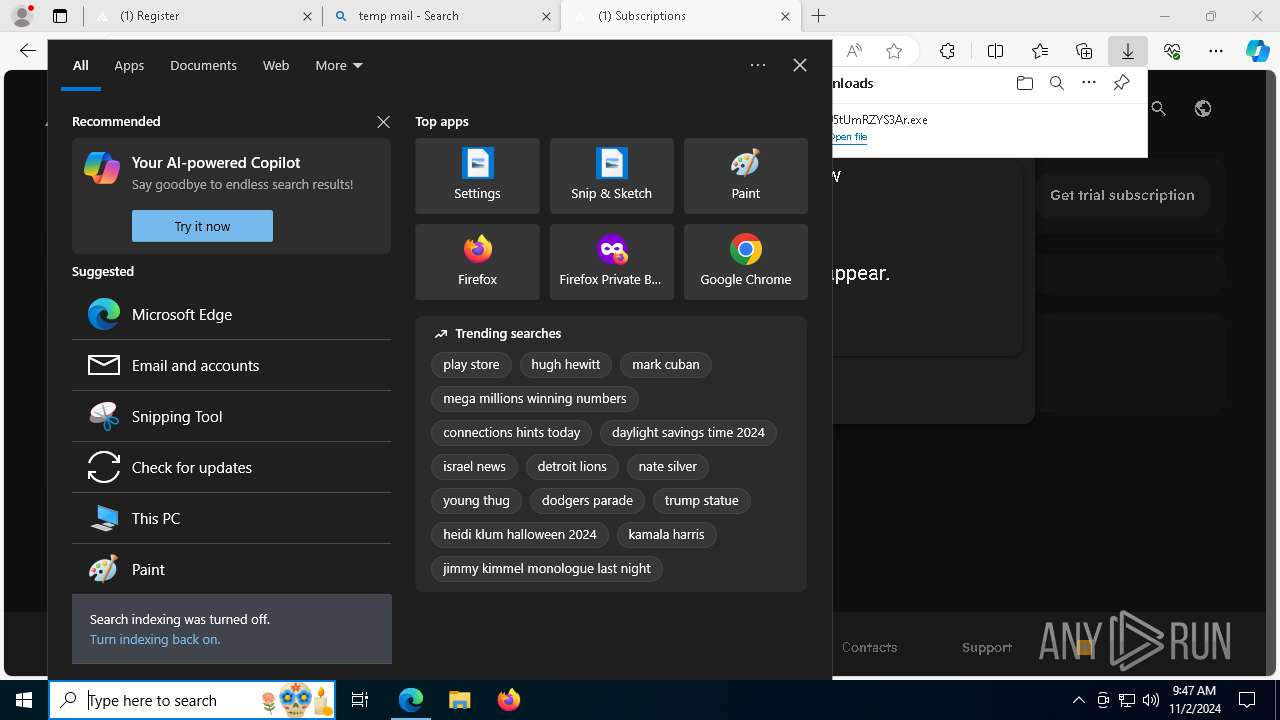This screenshot has width=1280, height=720.
Task: Click in the taskbar search box
Action: [x=192, y=700]
